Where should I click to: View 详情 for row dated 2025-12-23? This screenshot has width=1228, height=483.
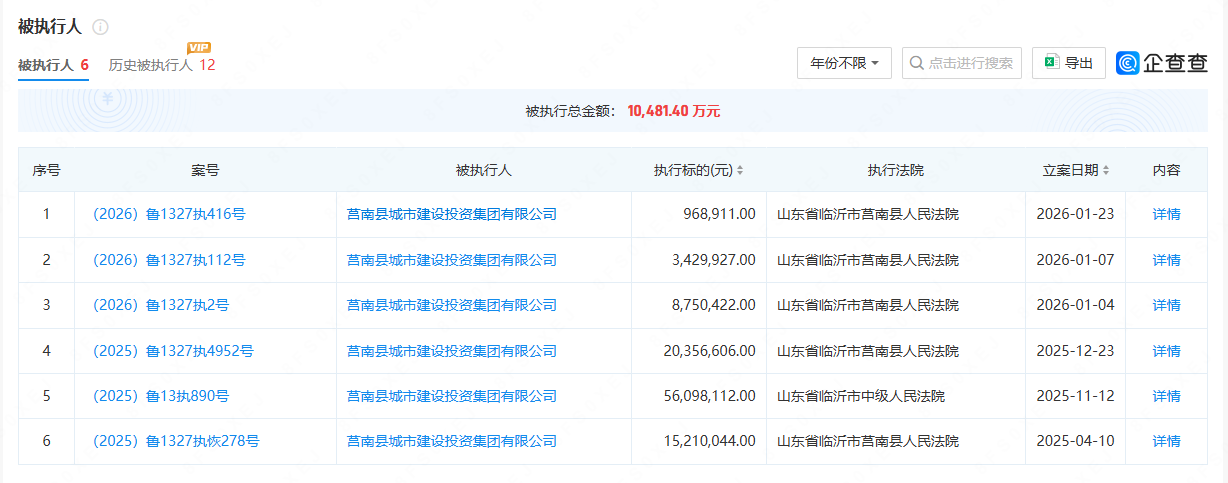1166,351
